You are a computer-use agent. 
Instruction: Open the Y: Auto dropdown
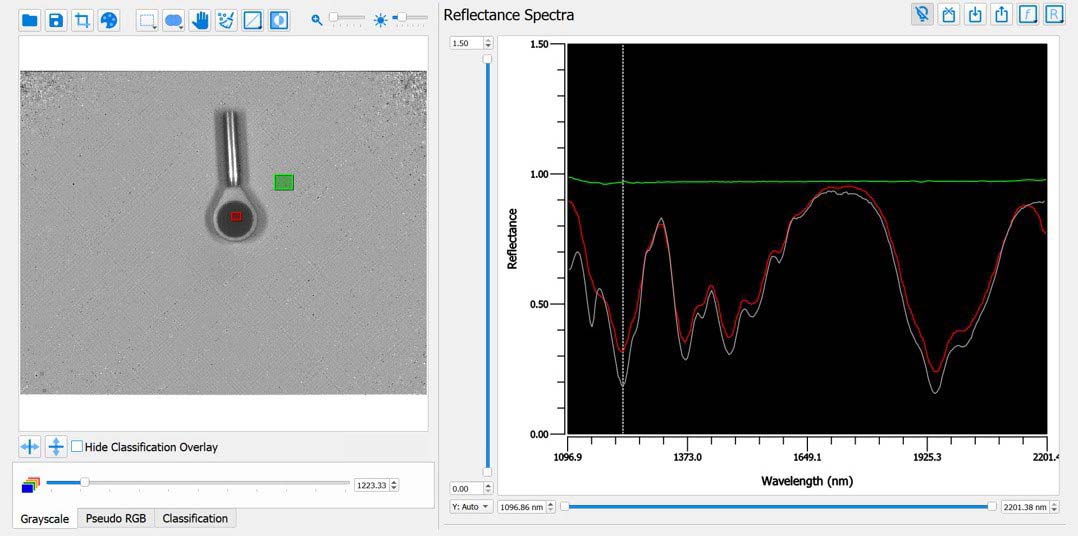click(x=471, y=507)
